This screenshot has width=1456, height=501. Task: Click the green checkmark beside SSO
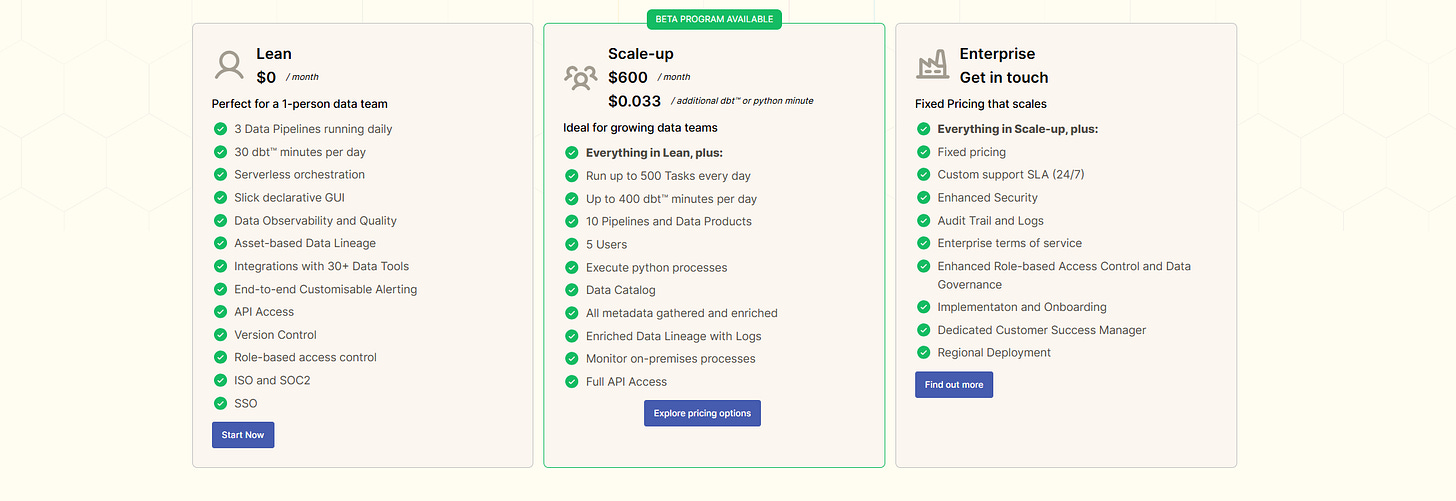click(x=221, y=403)
